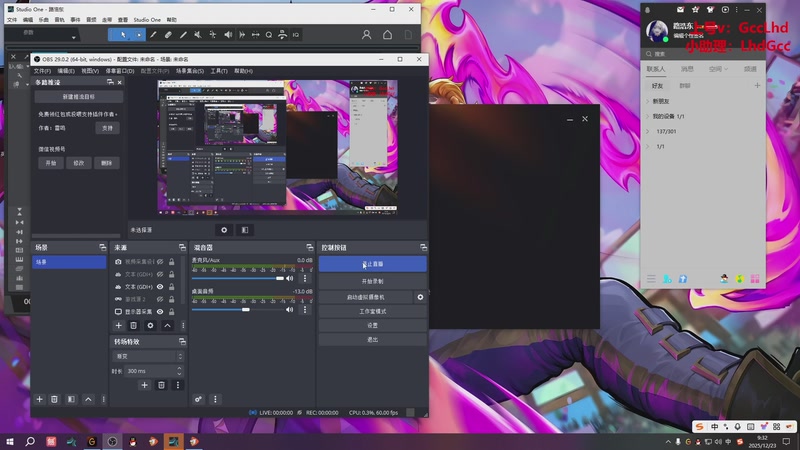Image resolution: width=800 pixels, height=450 pixels.
Task: Open the OBS Settings button in controls
Action: point(372,325)
